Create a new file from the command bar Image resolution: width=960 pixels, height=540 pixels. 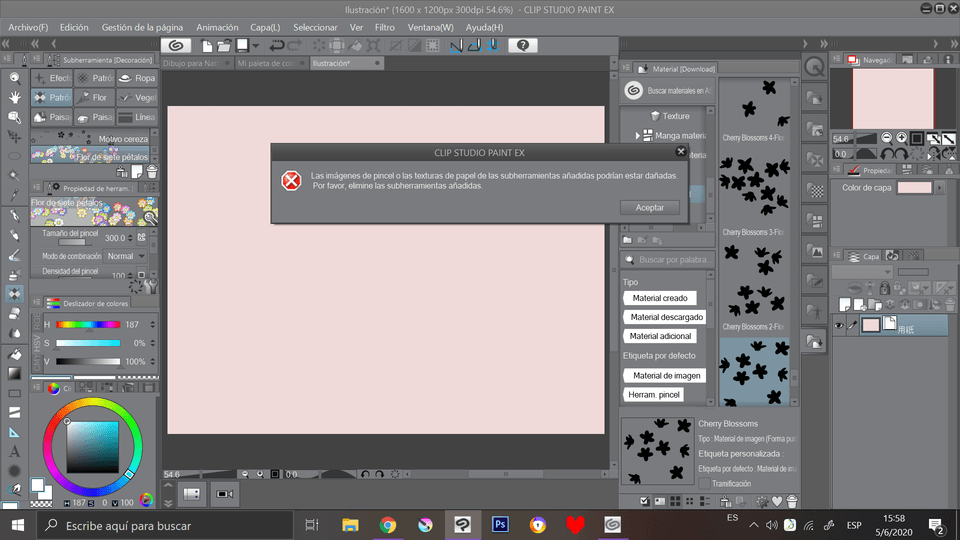(x=207, y=45)
